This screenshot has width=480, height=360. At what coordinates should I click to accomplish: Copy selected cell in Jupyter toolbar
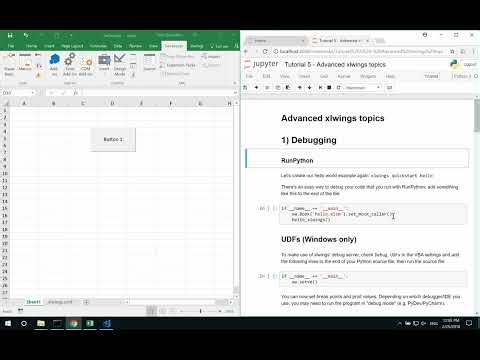click(278, 87)
